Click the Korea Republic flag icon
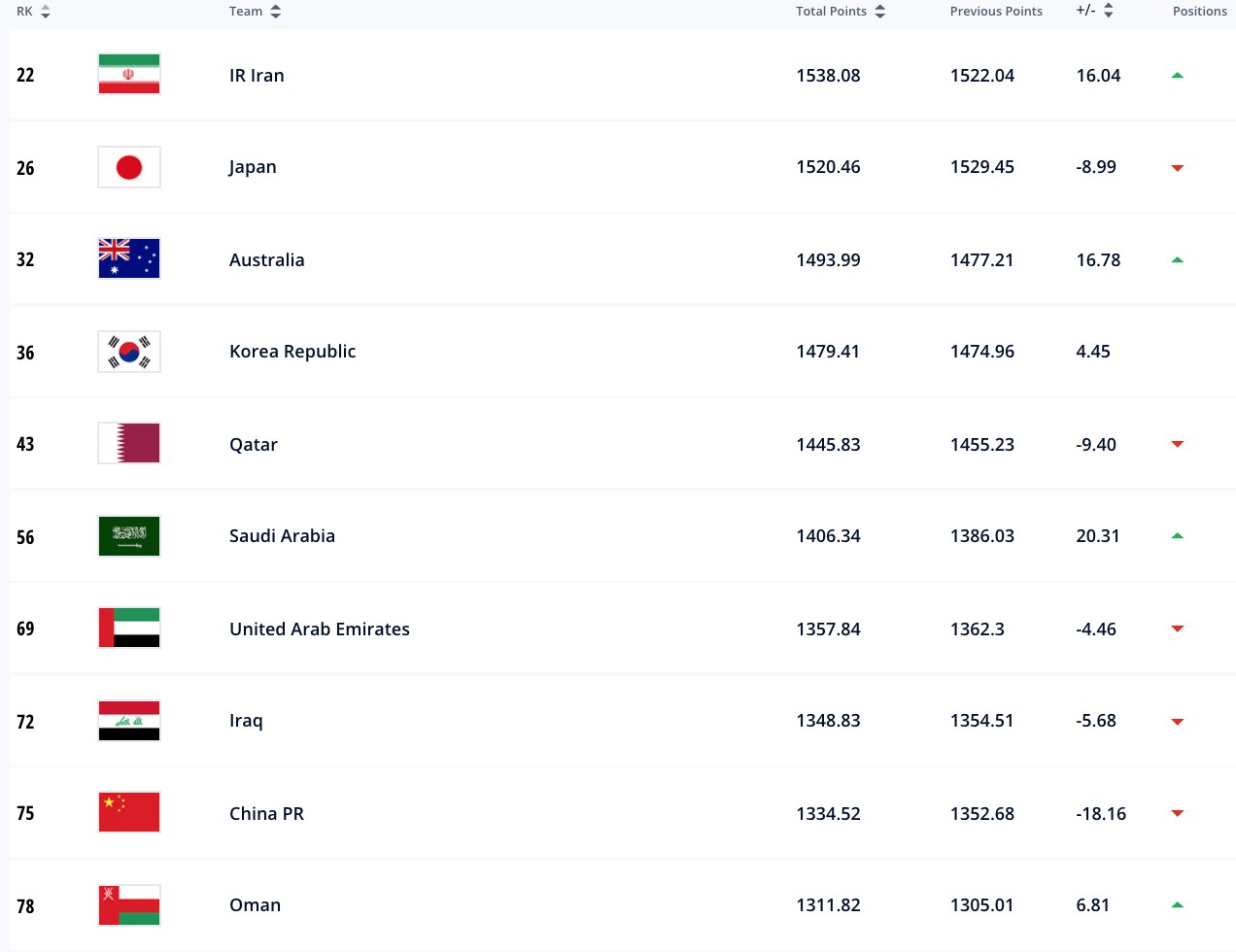 click(129, 352)
